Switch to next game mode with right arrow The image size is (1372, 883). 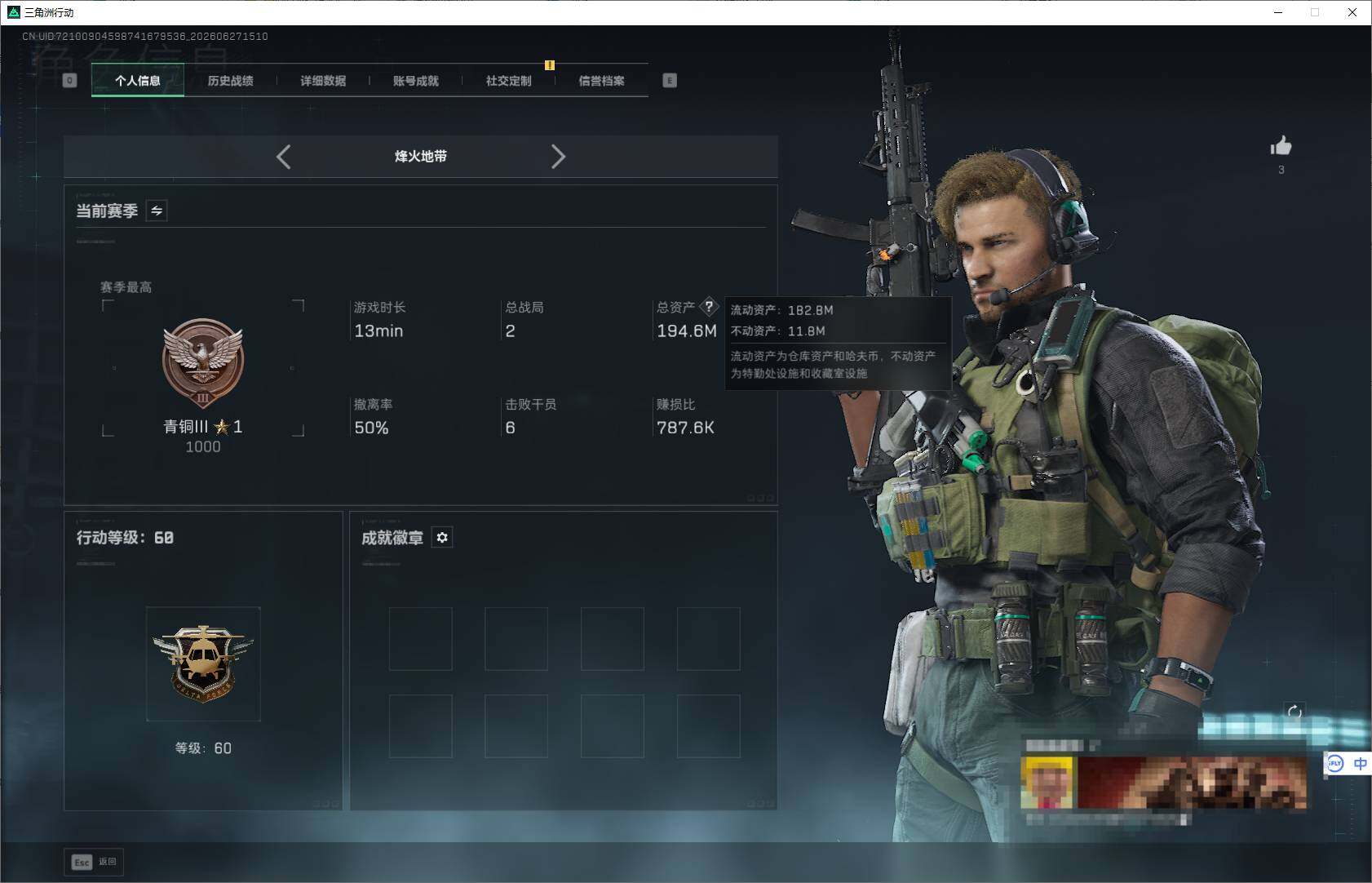point(558,157)
